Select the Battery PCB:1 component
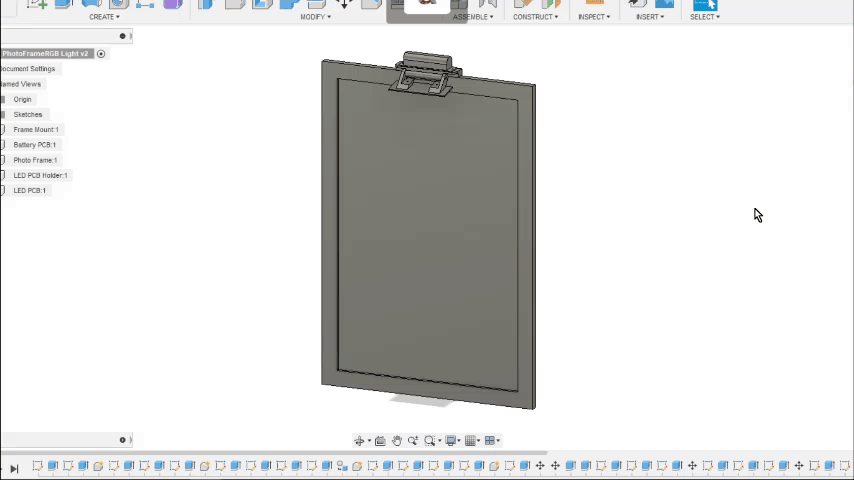854x480 pixels. pyautogui.click(x=35, y=145)
